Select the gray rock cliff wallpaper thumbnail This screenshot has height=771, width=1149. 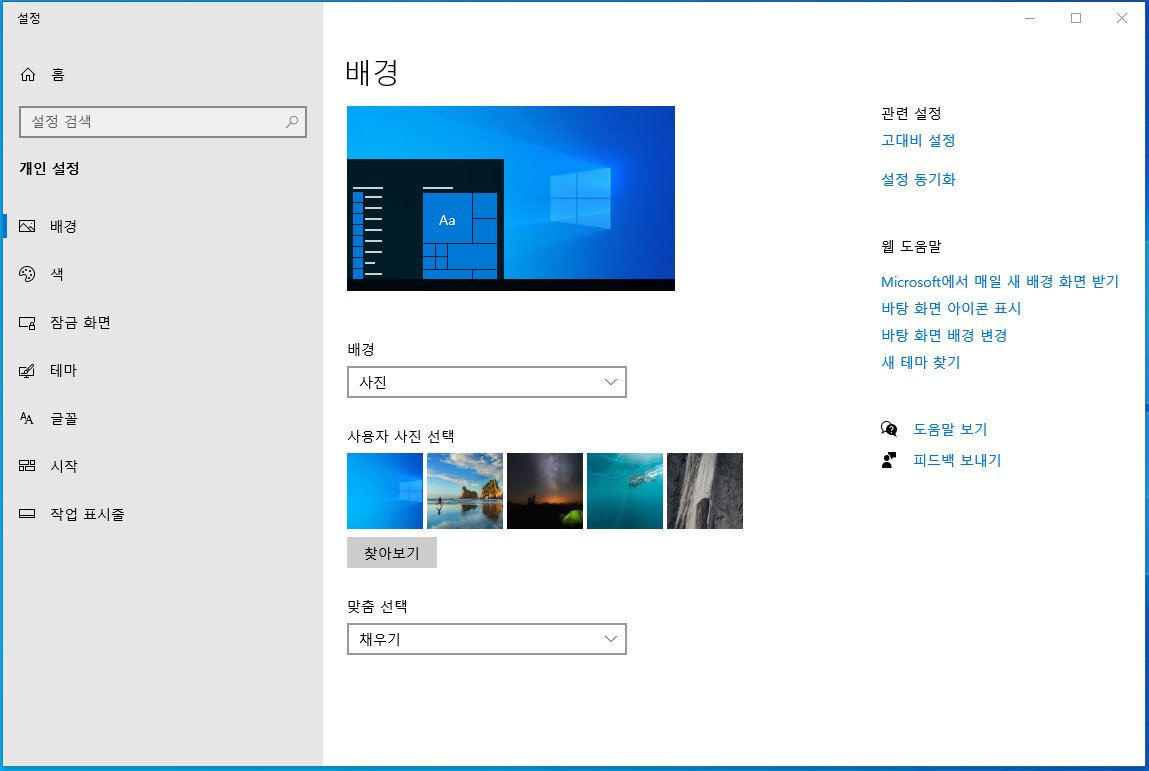(x=704, y=491)
